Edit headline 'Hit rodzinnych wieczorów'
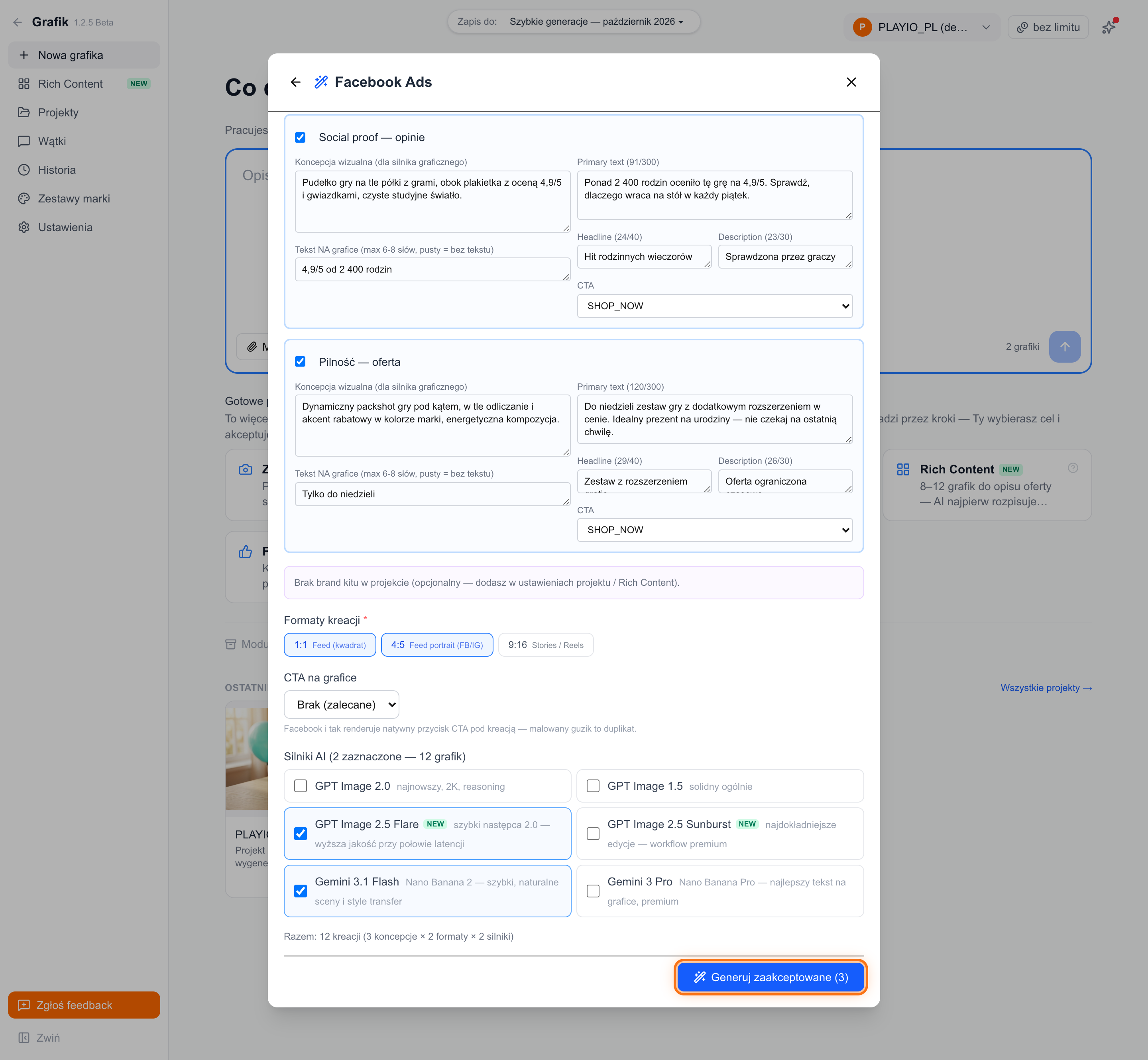 644,256
